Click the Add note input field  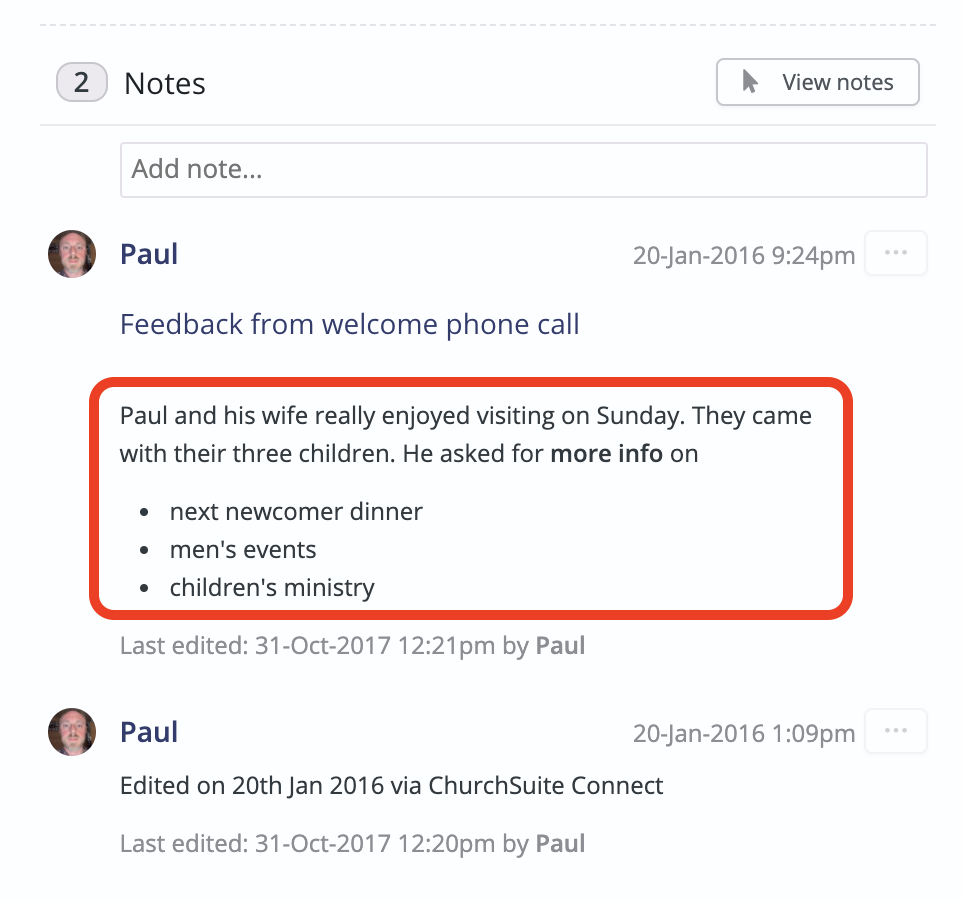(x=523, y=169)
